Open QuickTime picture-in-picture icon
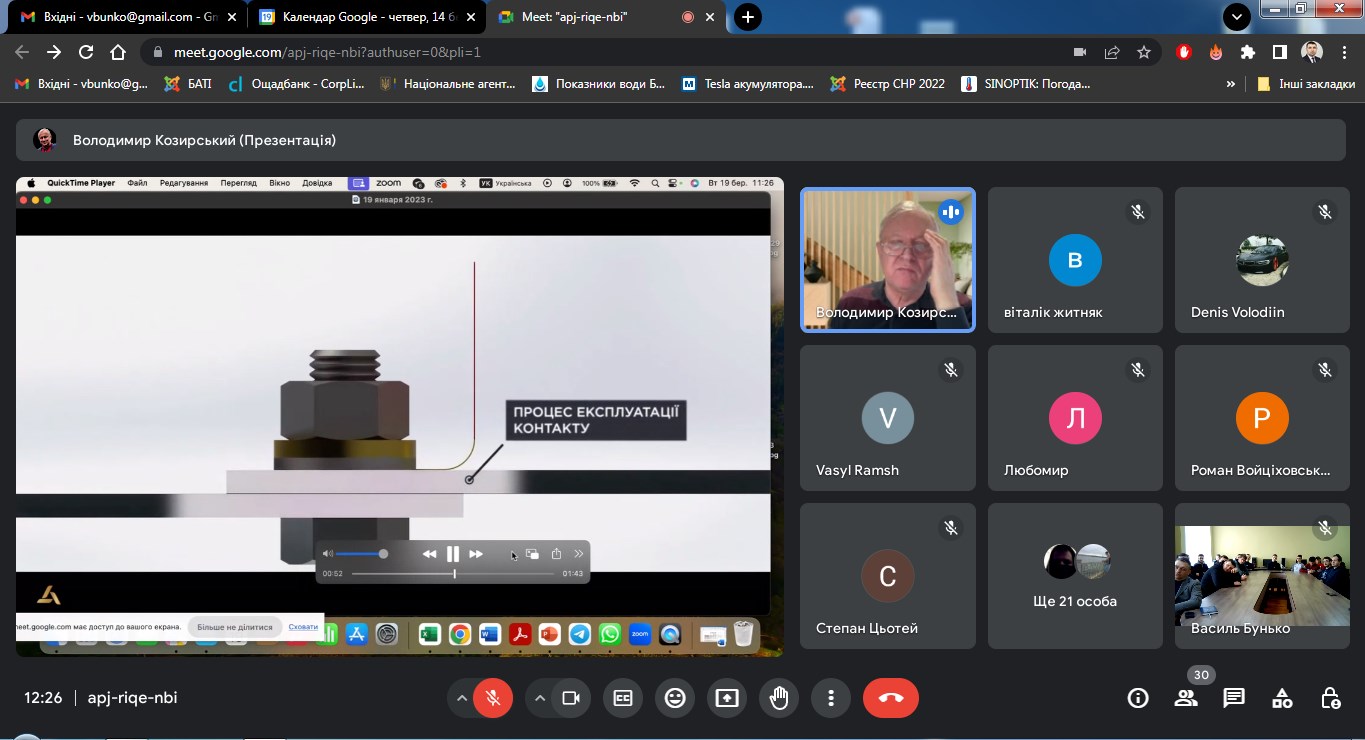This screenshot has width=1365, height=740. pyautogui.click(x=533, y=554)
